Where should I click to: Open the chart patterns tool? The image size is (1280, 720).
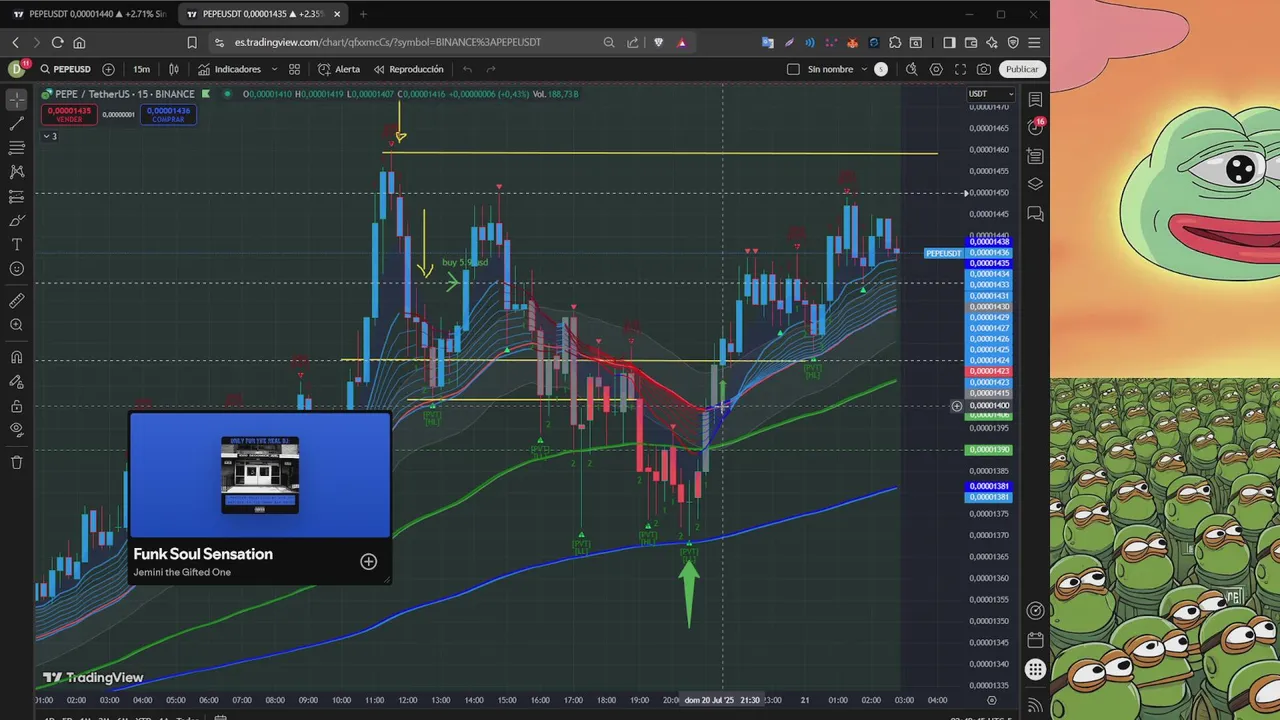click(17, 172)
